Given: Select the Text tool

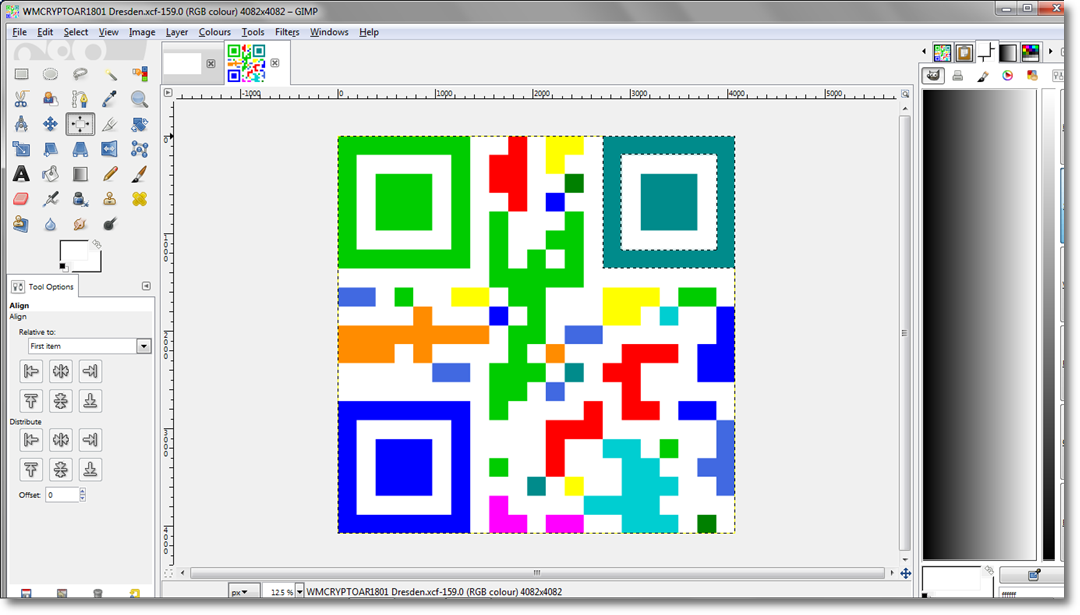Looking at the screenshot, I should pyautogui.click(x=21, y=174).
